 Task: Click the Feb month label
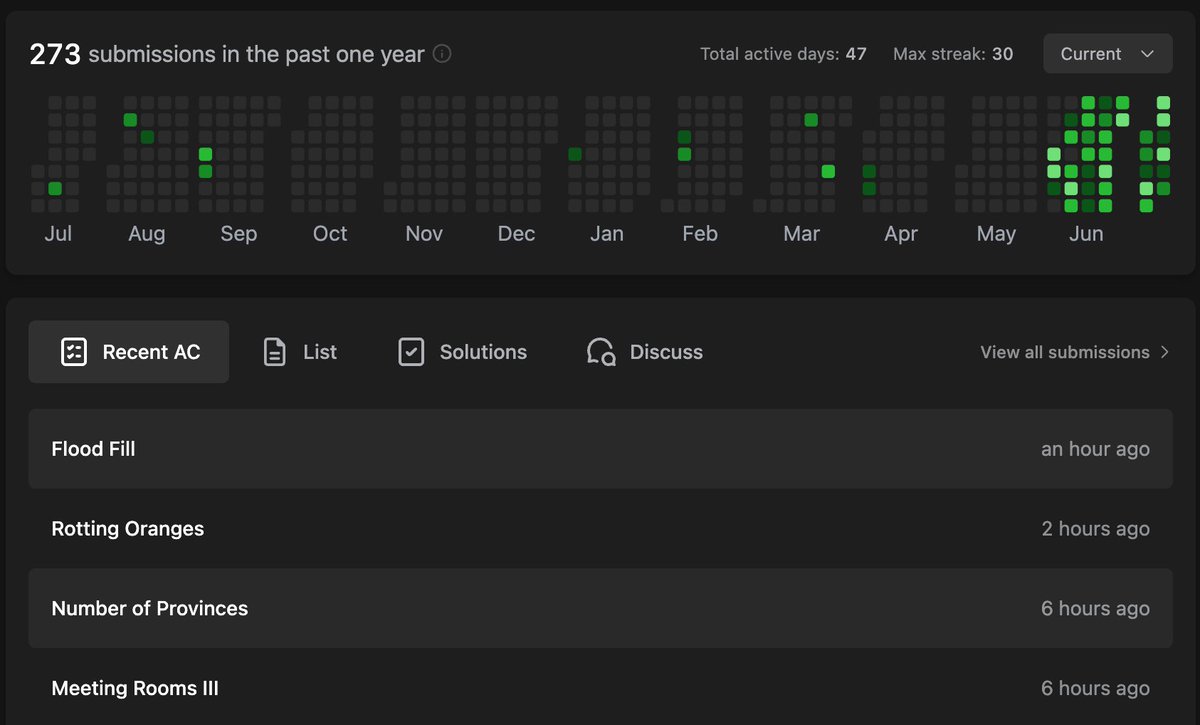(700, 234)
